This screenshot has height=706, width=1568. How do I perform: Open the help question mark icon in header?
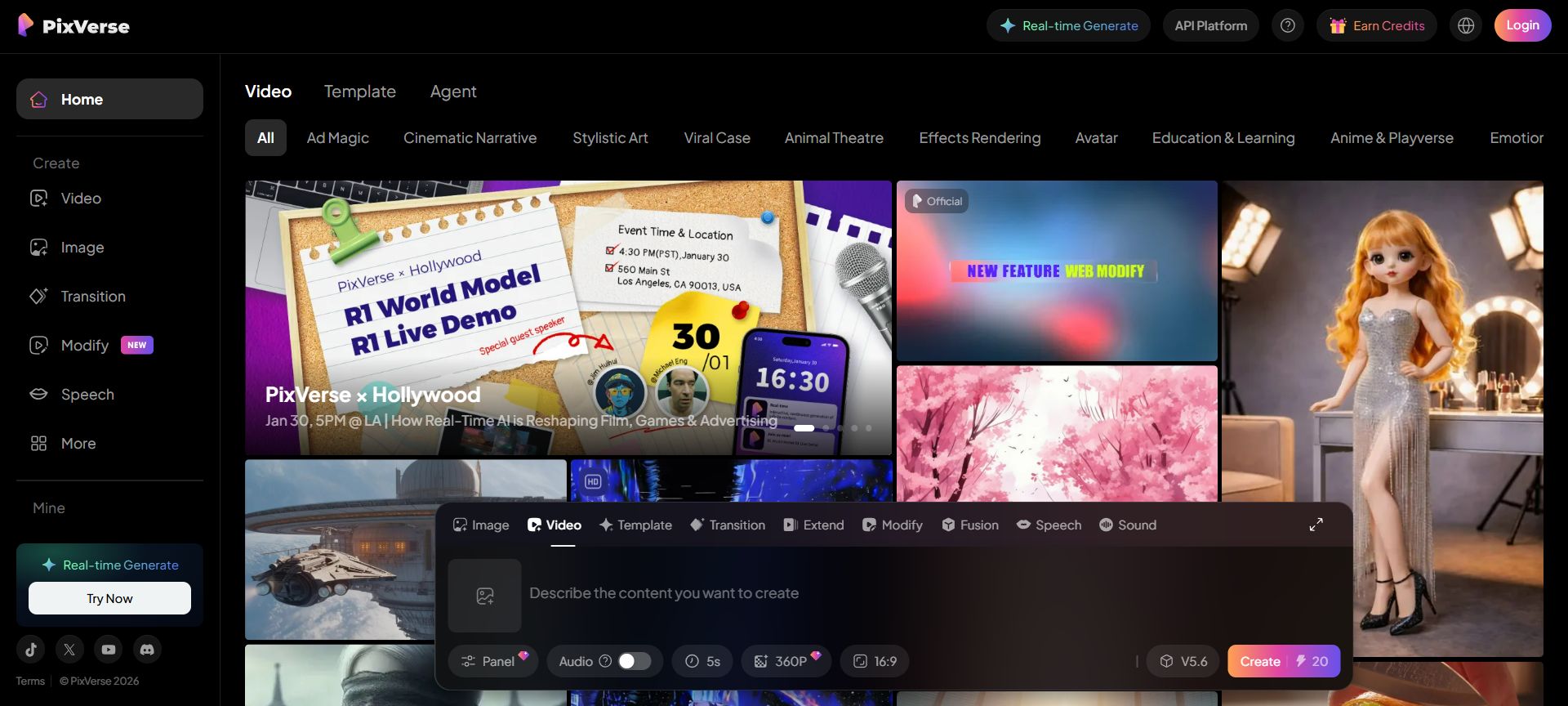[x=1288, y=26]
